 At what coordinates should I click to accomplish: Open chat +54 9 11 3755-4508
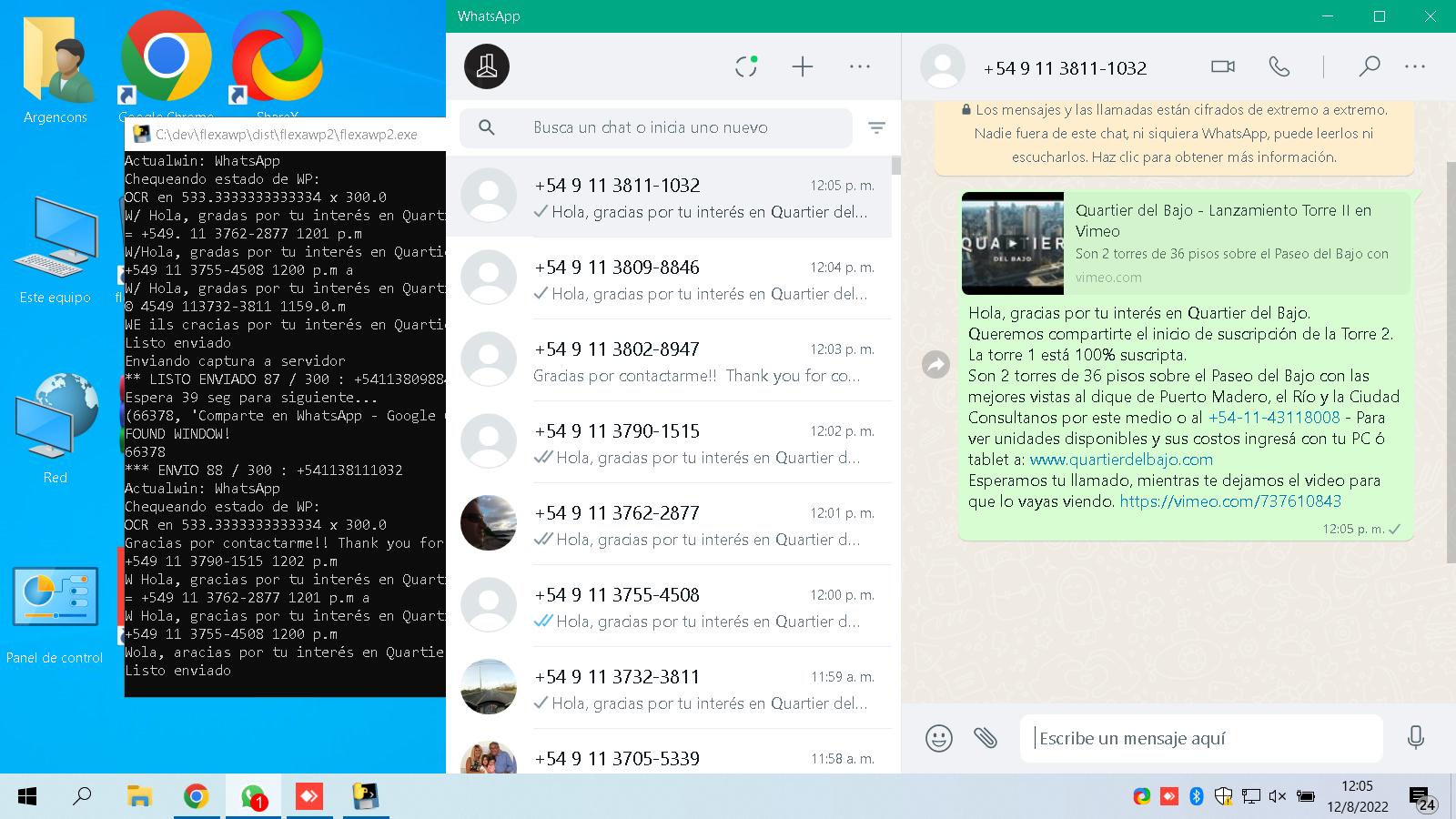669,606
